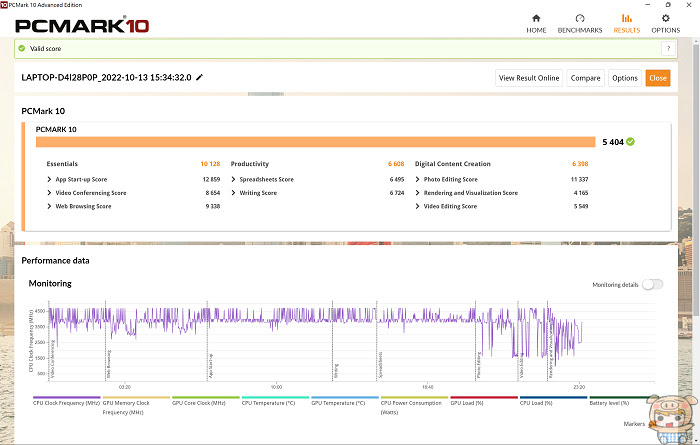This screenshot has height=445, width=700.
Task: Click the orange PCMark 10 score bar
Action: click(x=316, y=142)
